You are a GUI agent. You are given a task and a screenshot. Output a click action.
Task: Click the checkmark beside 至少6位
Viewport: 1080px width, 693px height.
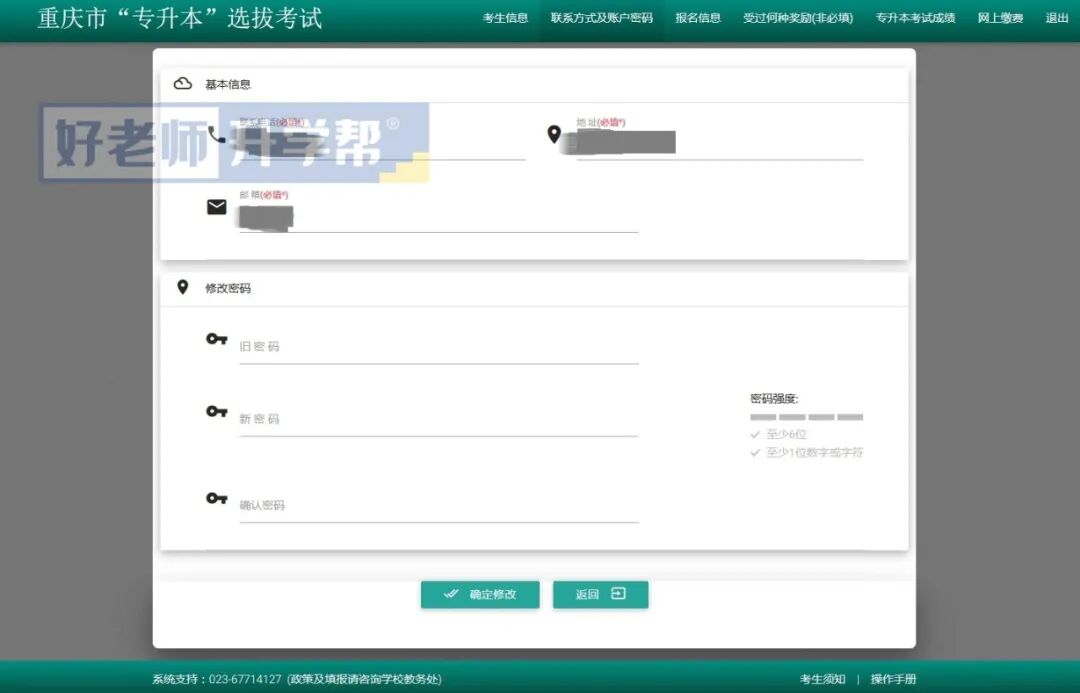pyautogui.click(x=754, y=434)
